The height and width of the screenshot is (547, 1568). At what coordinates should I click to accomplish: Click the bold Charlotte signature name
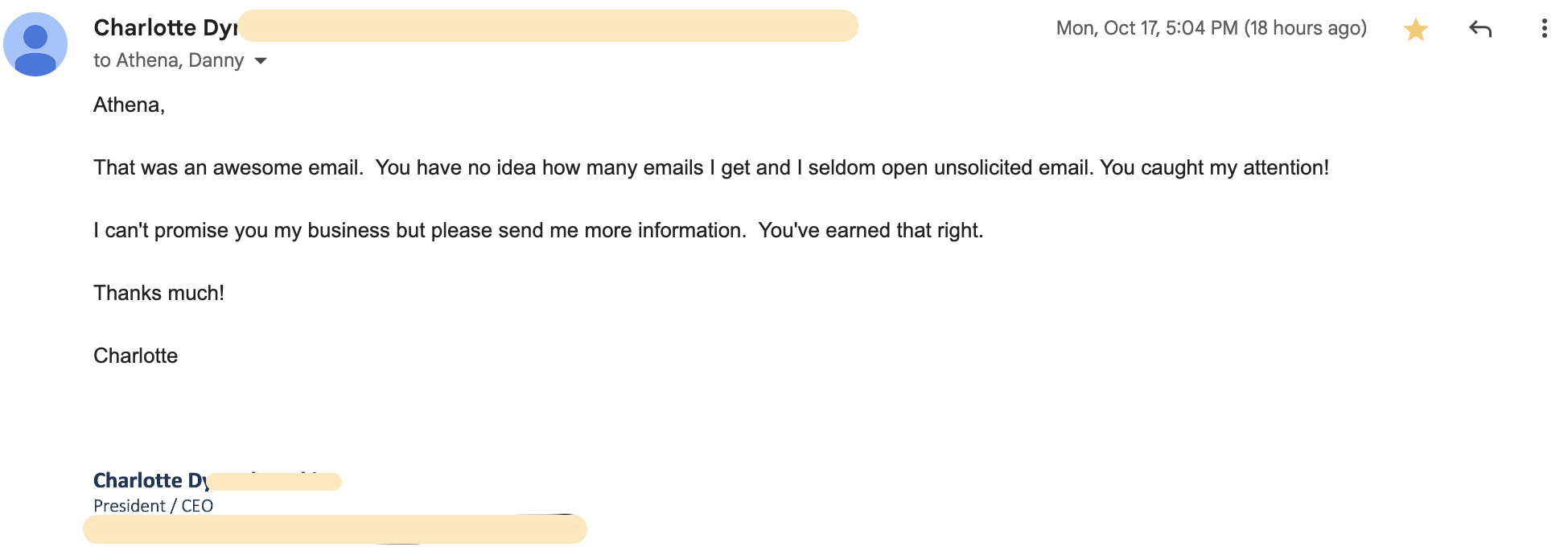(151, 480)
